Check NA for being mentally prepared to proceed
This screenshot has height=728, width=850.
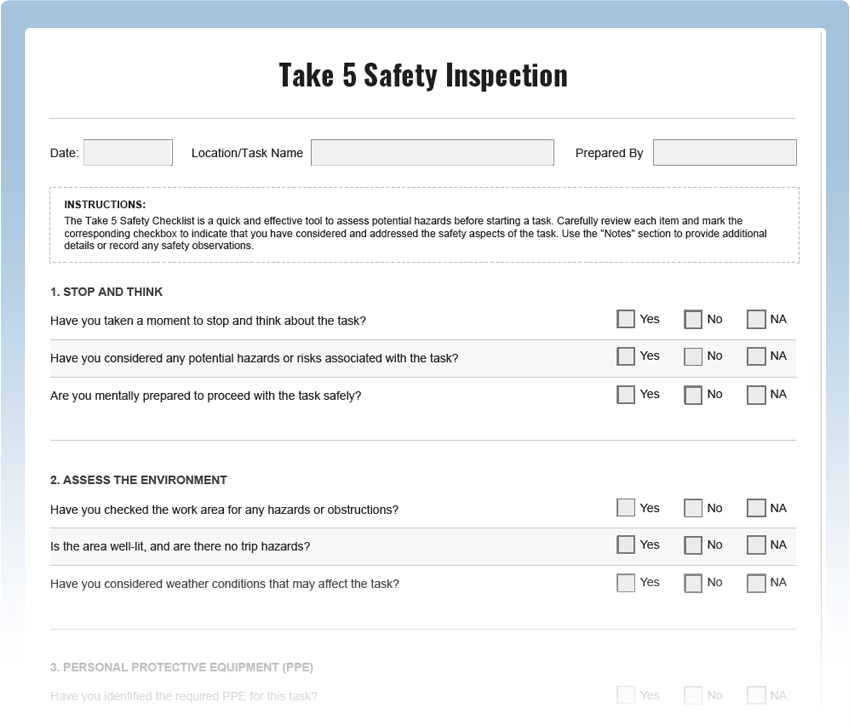pyautogui.click(x=756, y=394)
